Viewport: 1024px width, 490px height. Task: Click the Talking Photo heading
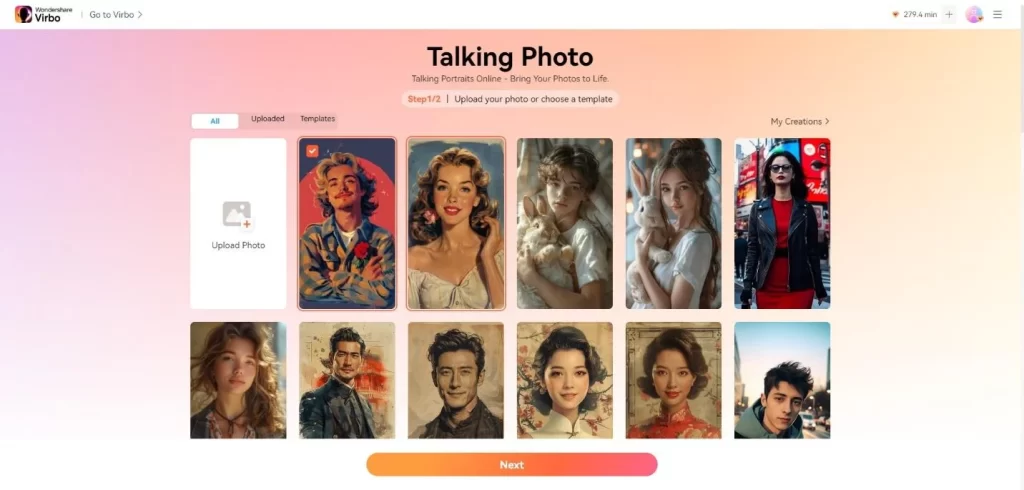click(x=510, y=57)
